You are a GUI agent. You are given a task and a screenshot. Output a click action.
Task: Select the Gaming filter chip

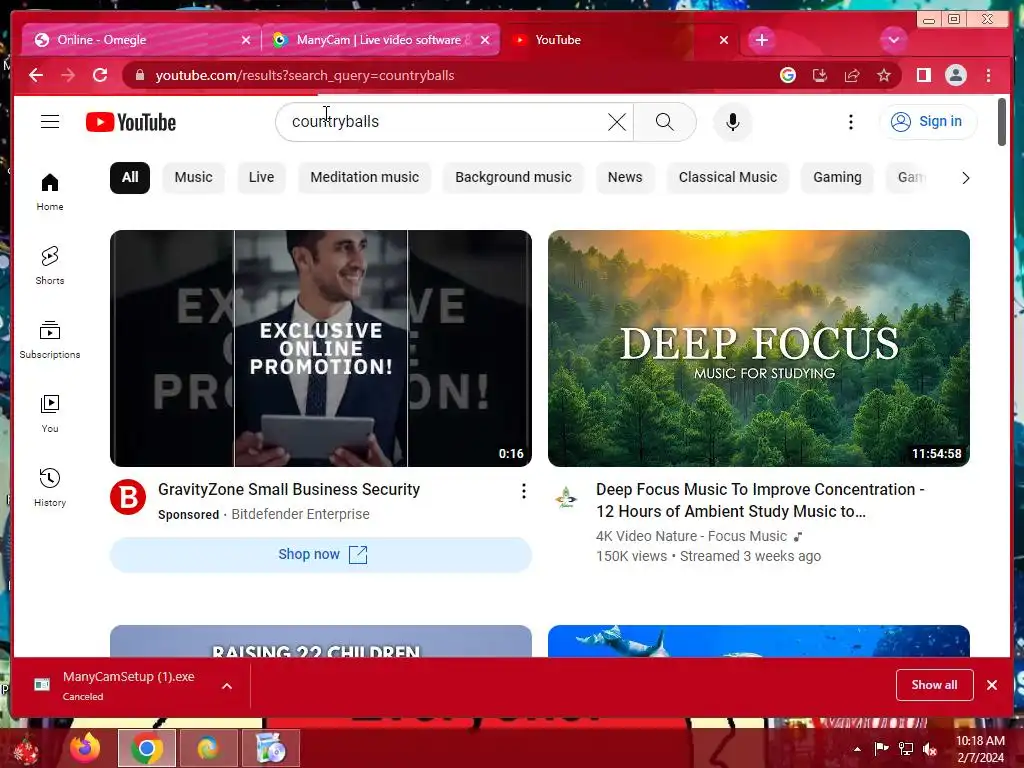point(837,178)
